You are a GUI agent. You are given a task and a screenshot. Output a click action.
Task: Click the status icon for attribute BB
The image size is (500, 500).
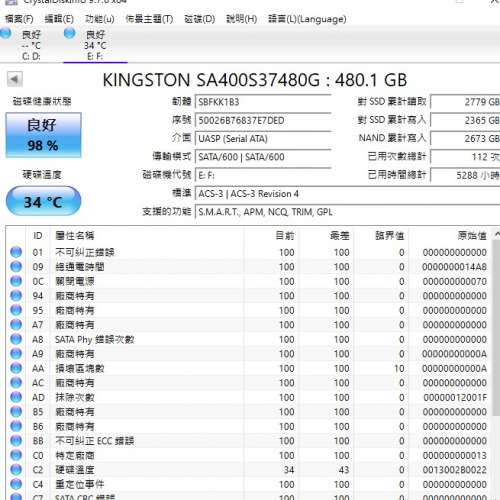click(16, 441)
